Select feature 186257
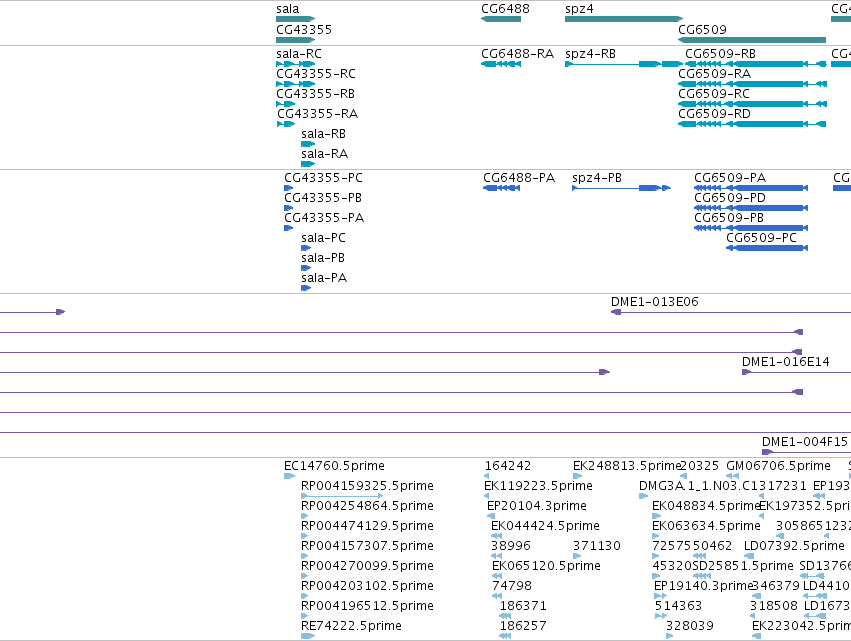 505,636
